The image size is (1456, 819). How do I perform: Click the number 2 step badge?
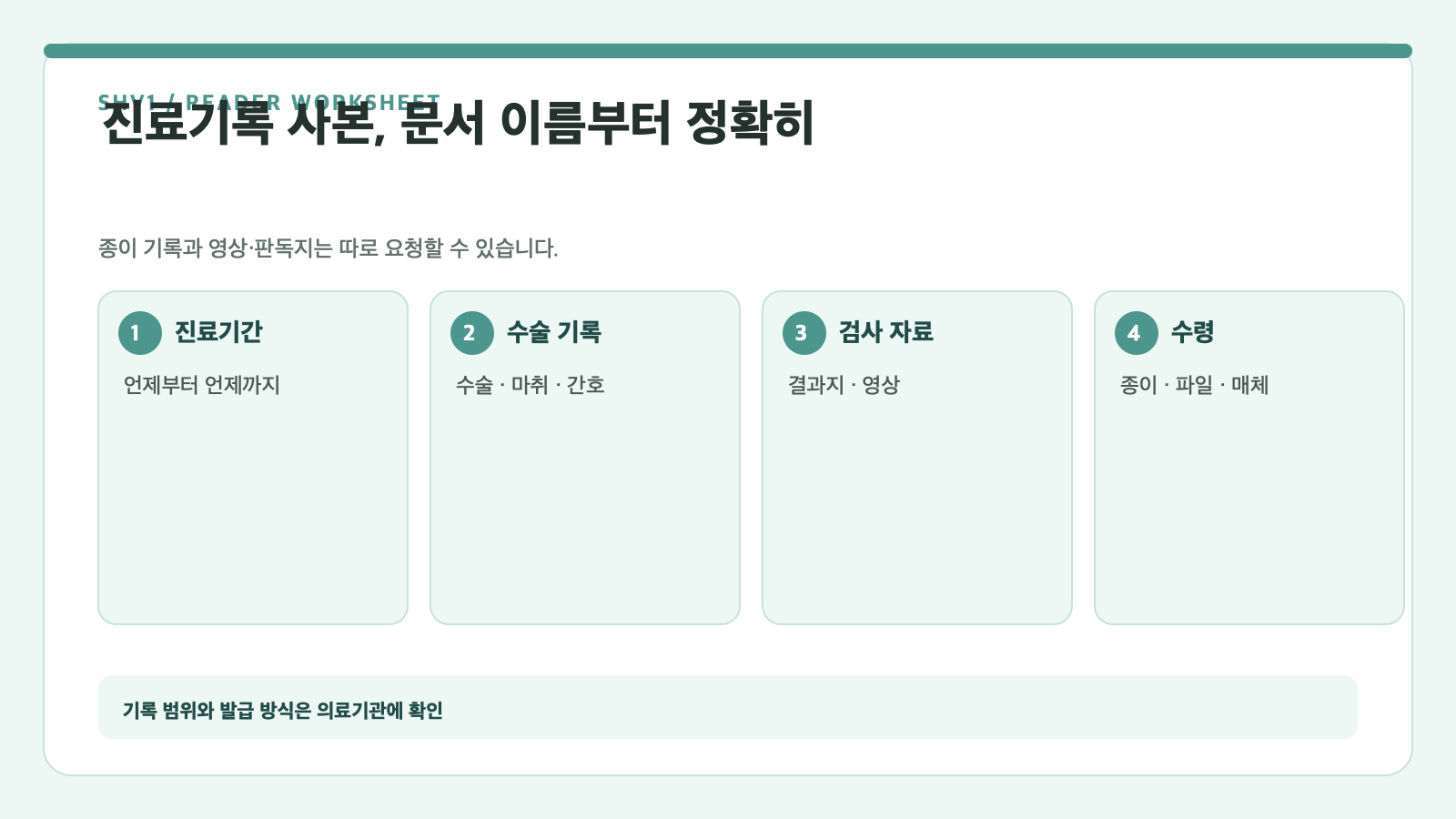[472, 333]
